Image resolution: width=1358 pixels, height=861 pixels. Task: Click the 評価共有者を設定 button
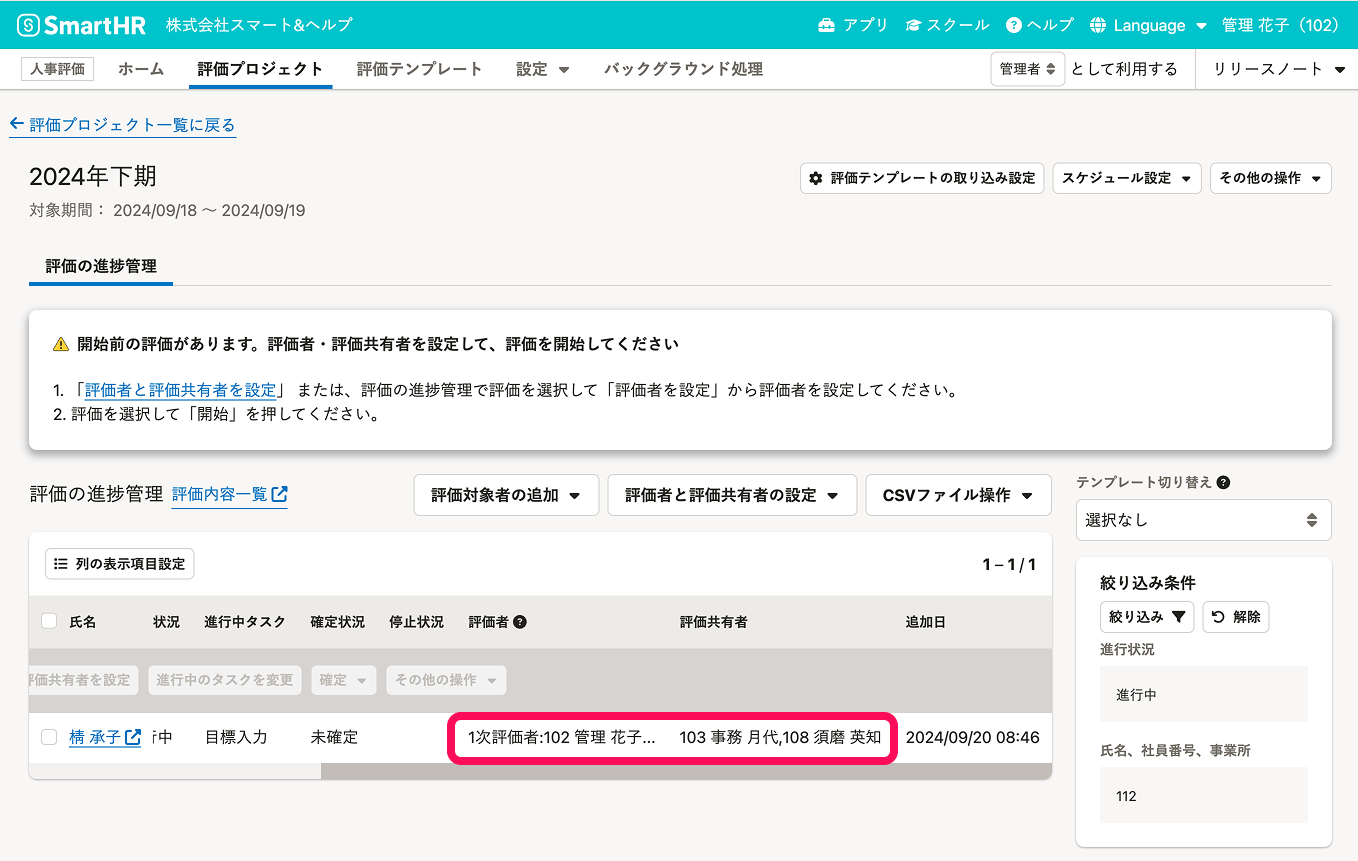coord(84,680)
